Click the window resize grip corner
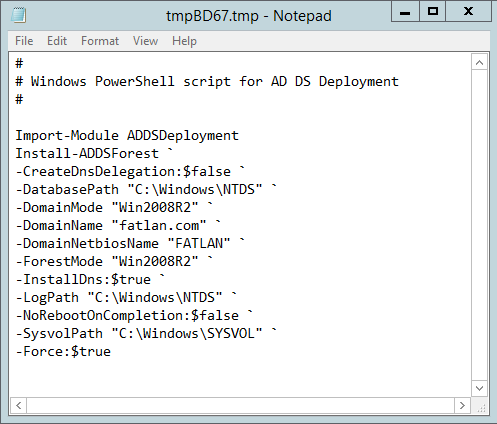497x424 pixels. pos(481,407)
